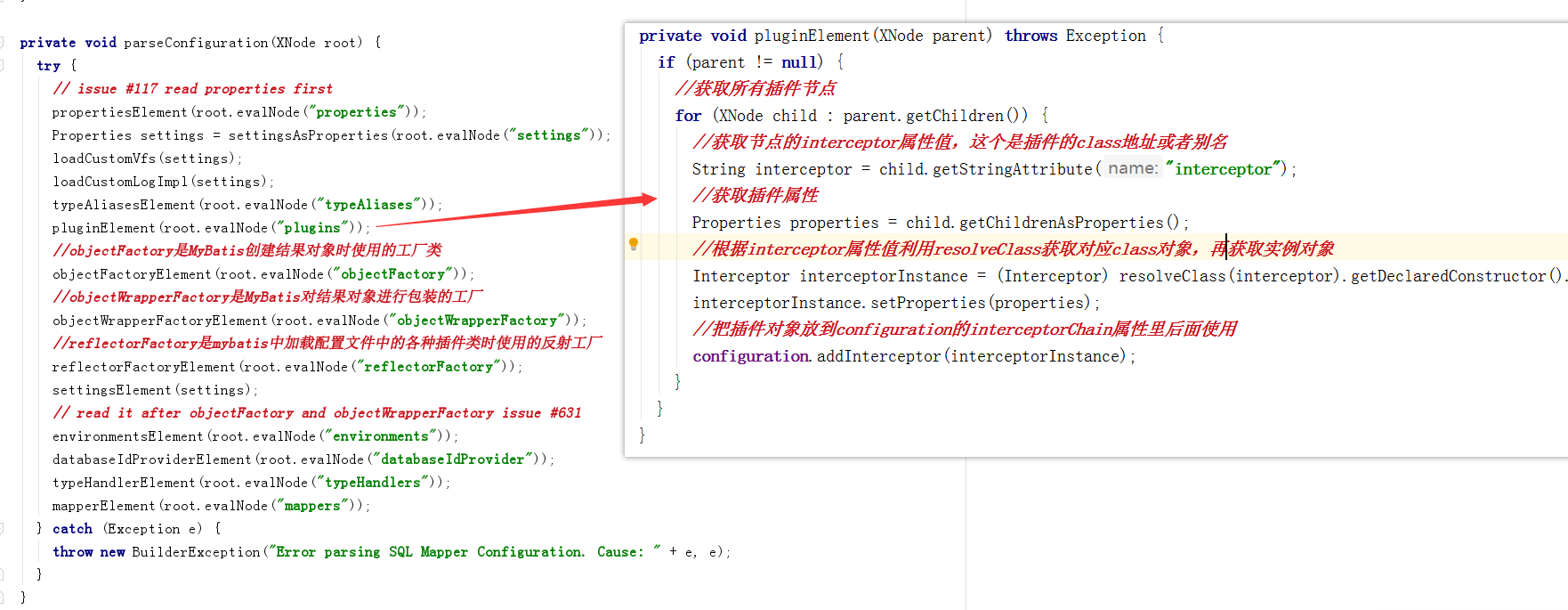Click the comment '//获取插件属性'
Image resolution: width=1568 pixels, height=610 pixels.
[x=756, y=195]
